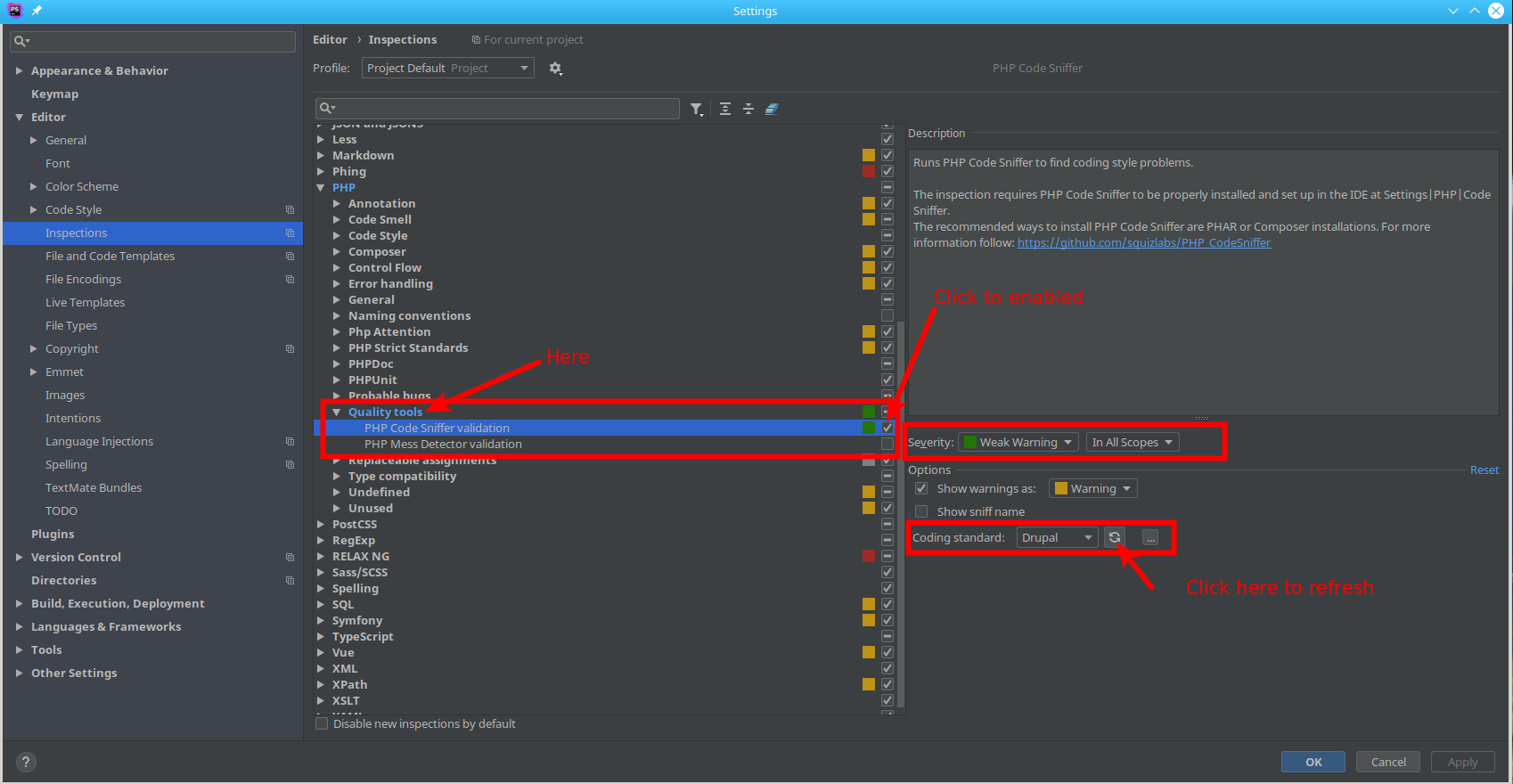Expand the TypeScript inspections group
This screenshot has width=1513, height=784.
[321, 636]
